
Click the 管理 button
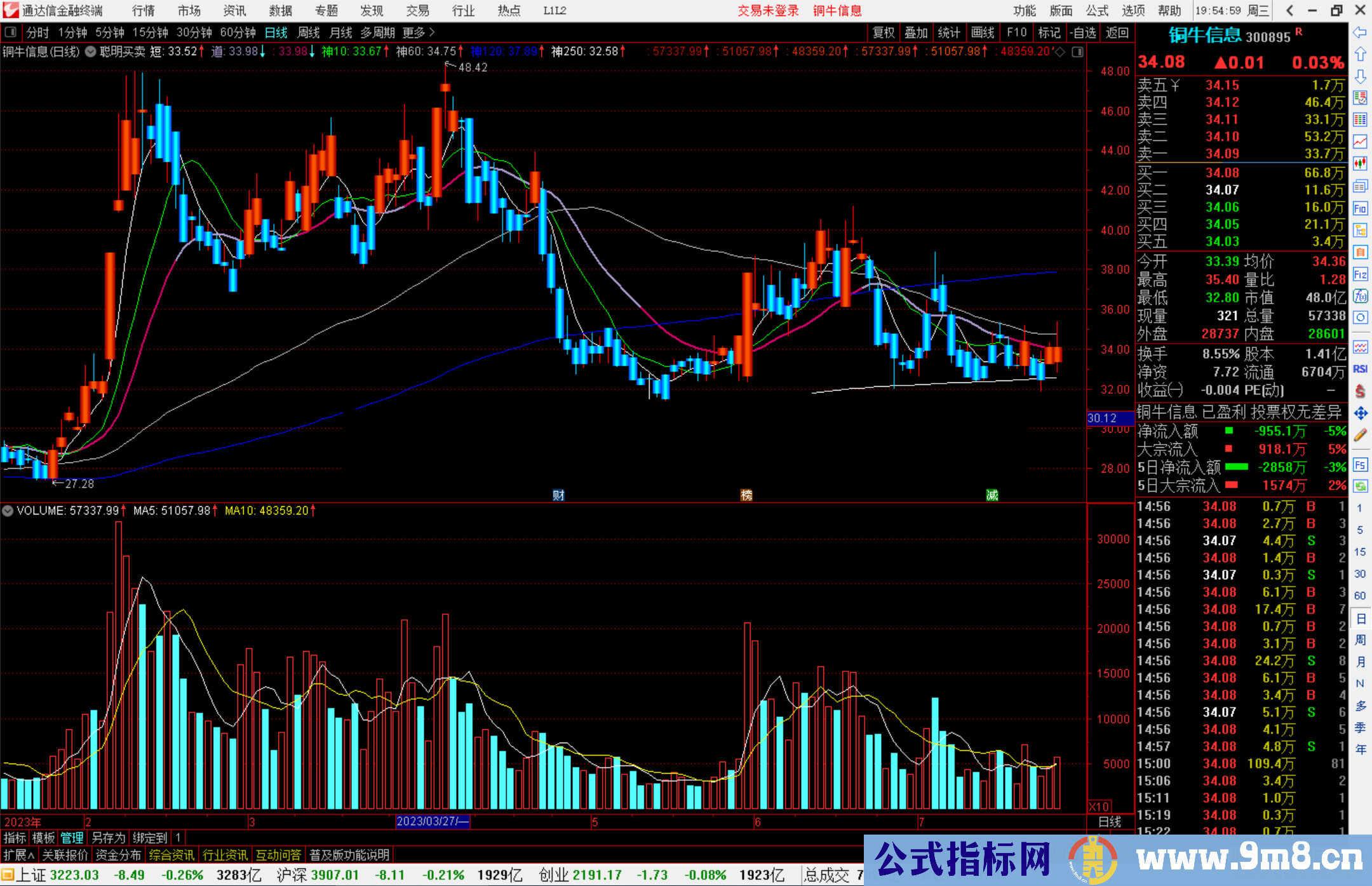[x=72, y=838]
